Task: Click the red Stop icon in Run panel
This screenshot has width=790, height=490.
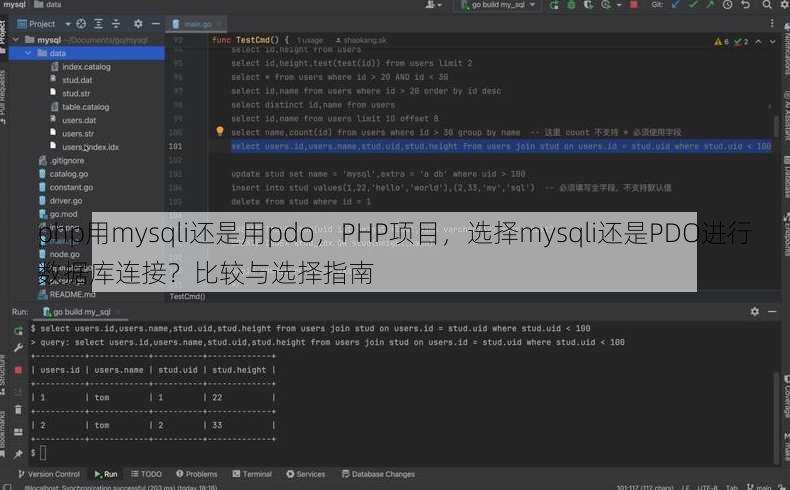Action: pos(19,370)
